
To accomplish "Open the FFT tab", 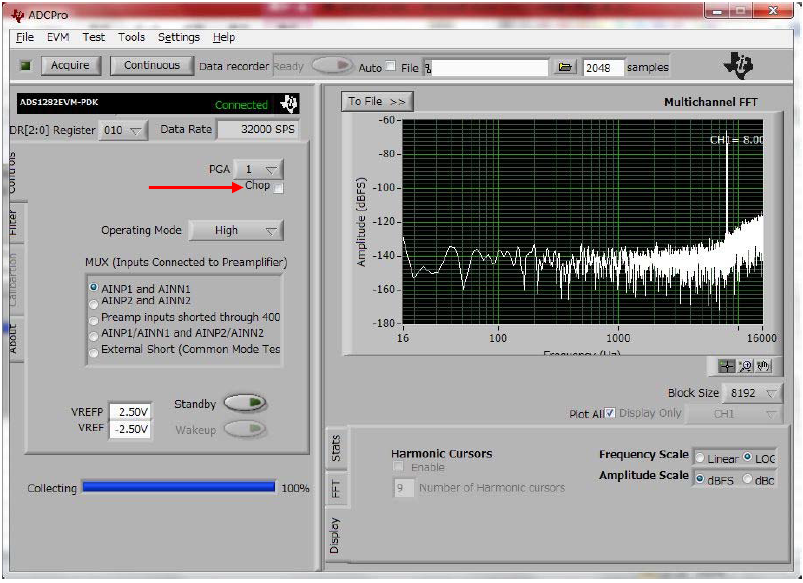I will 336,489.
